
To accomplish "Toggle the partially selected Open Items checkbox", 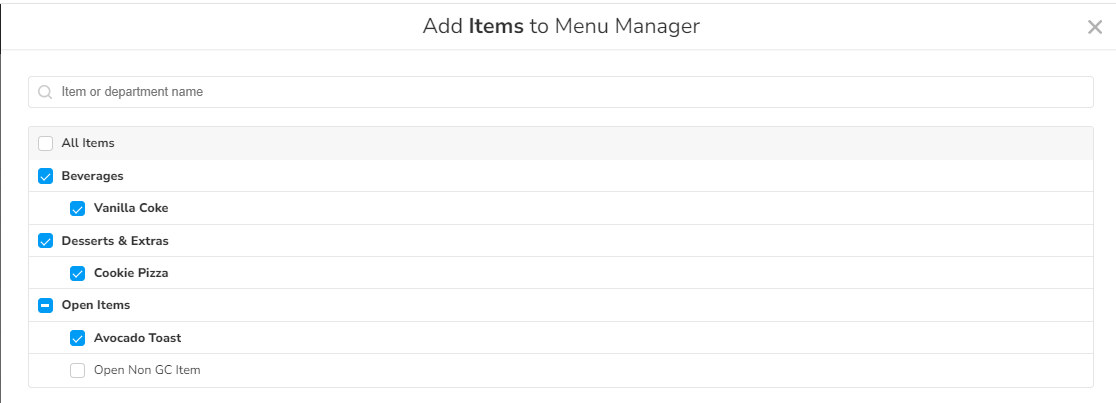I will point(46,305).
